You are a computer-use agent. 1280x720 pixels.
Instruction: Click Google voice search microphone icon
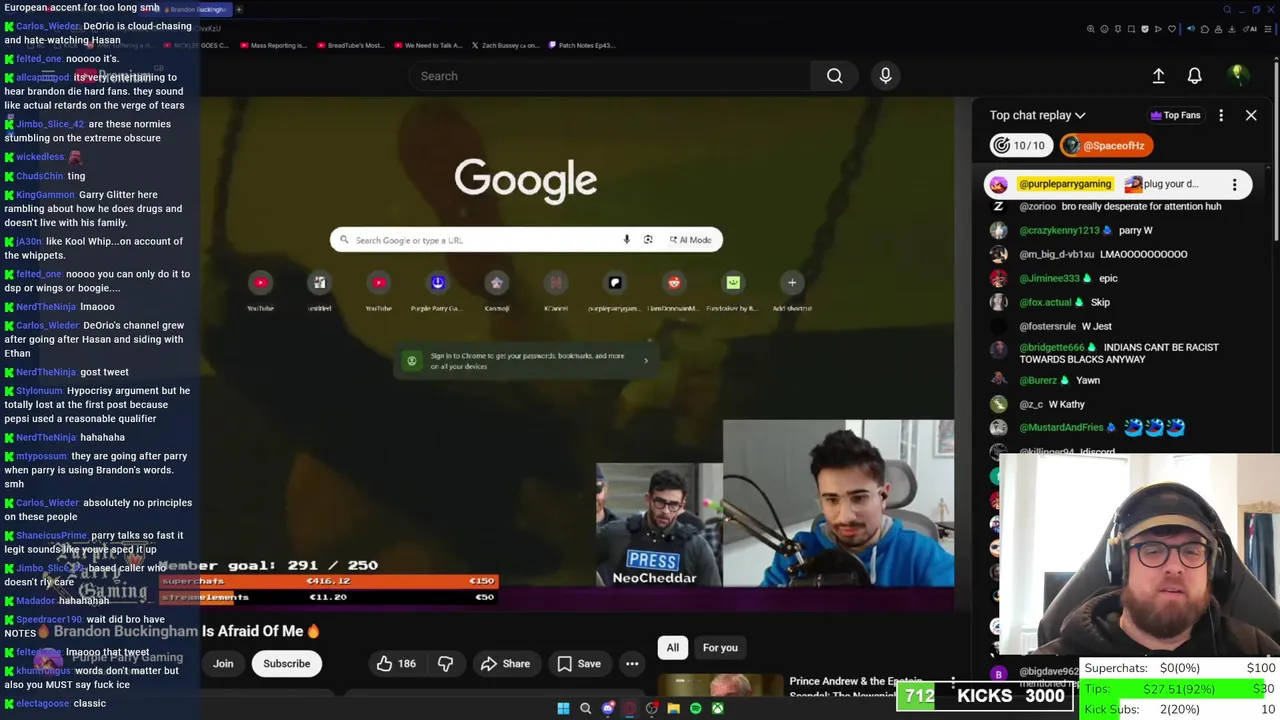tap(626, 240)
